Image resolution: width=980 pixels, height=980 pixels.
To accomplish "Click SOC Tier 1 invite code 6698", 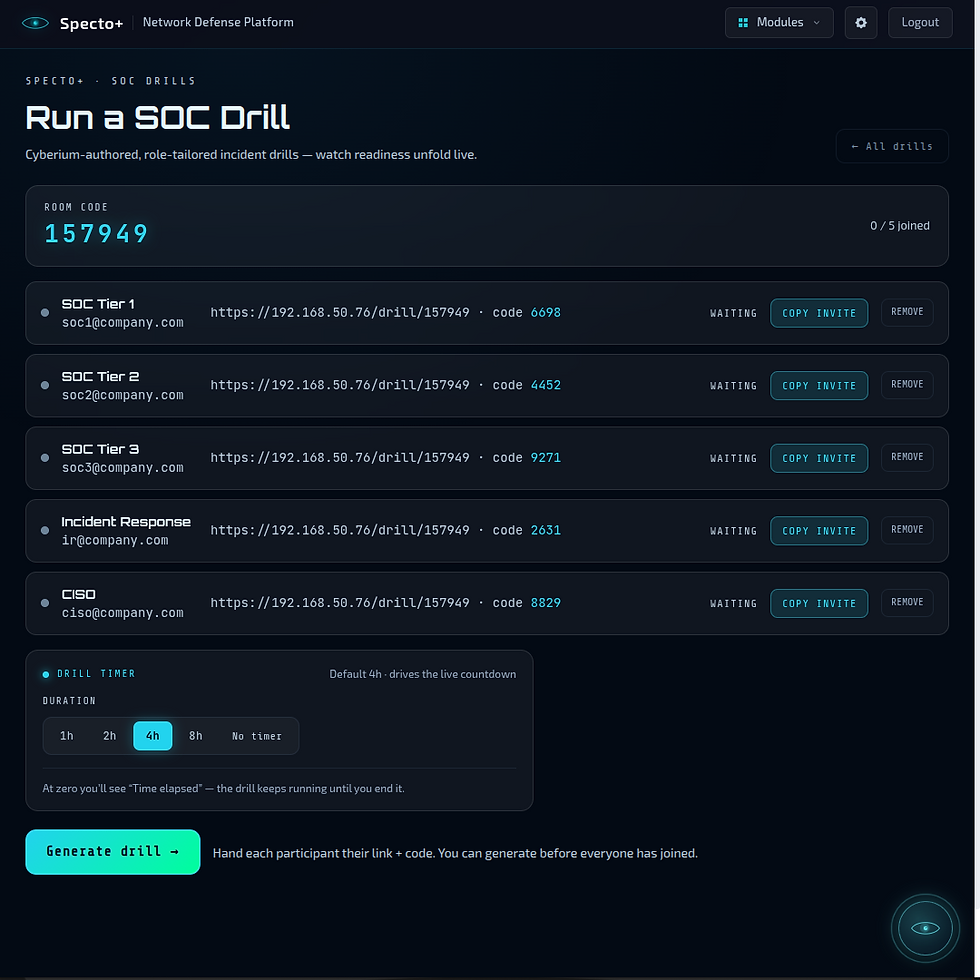I will coord(546,312).
